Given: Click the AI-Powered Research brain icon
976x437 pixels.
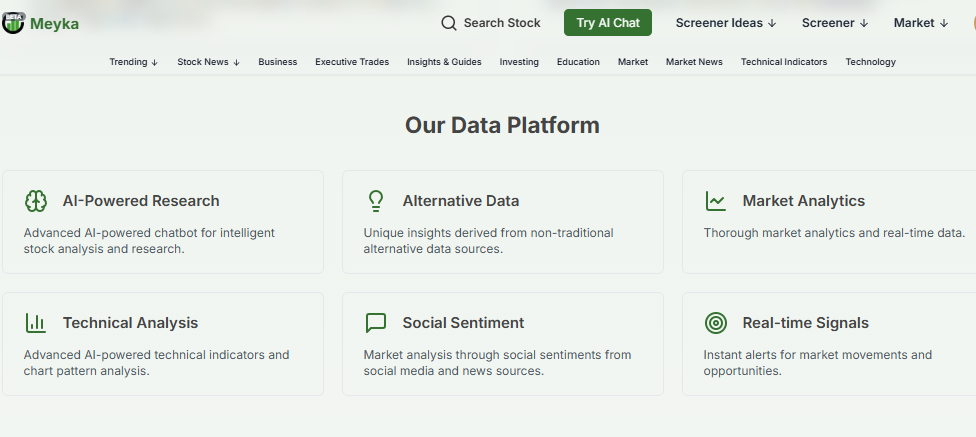Looking at the screenshot, I should 36,201.
